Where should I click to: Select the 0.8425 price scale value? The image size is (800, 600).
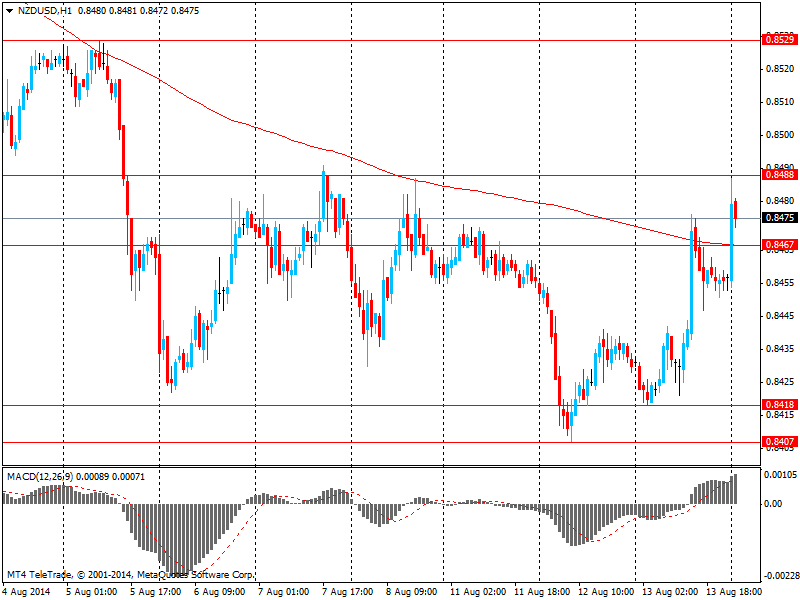[780, 382]
